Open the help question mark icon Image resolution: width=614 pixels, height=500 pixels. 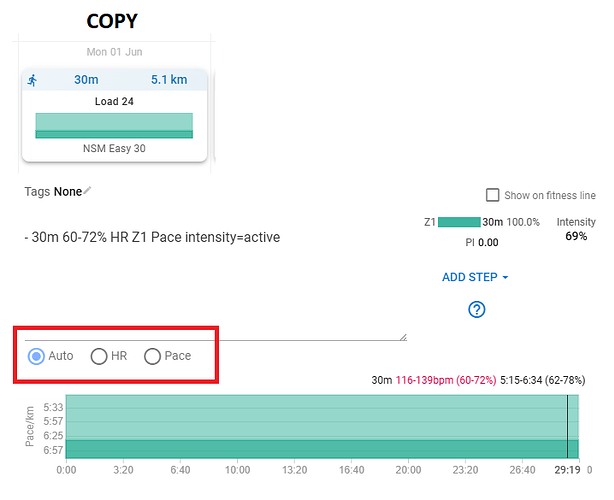point(476,309)
